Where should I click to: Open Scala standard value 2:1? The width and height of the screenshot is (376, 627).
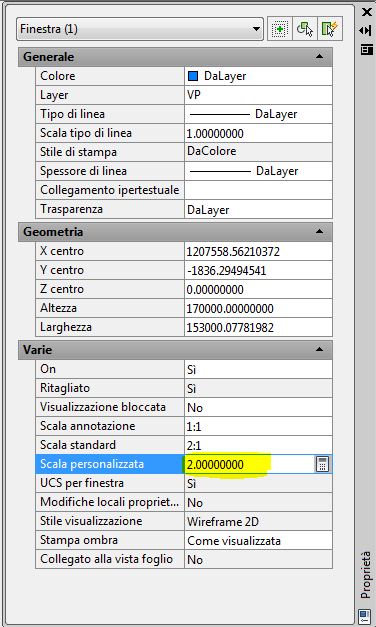[258, 445]
